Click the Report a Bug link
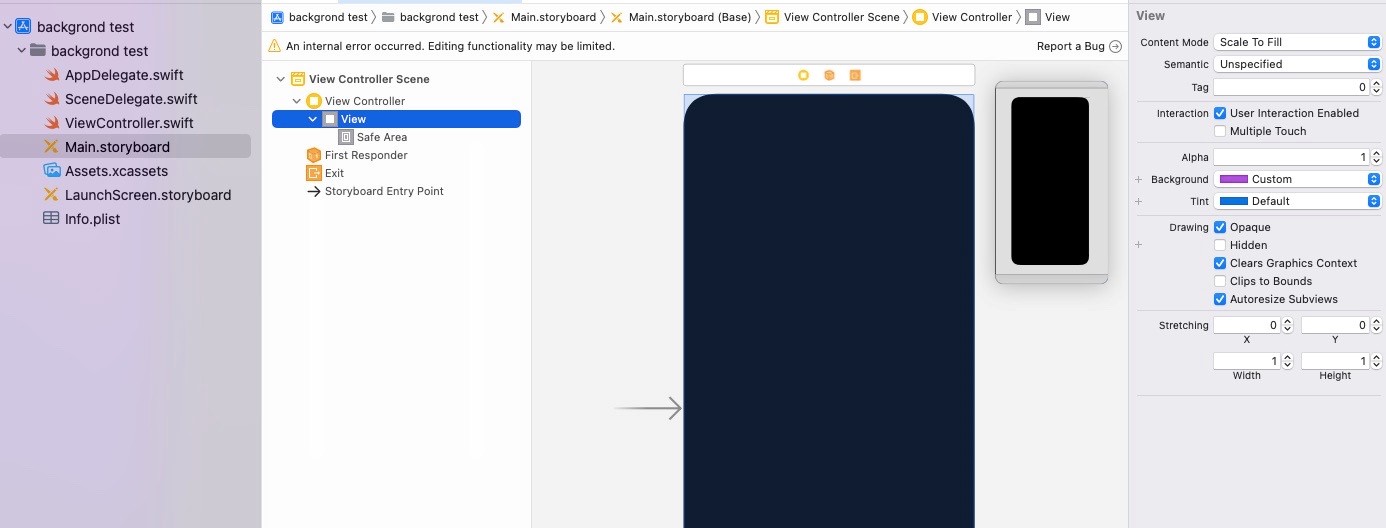1386x528 pixels. point(1070,46)
